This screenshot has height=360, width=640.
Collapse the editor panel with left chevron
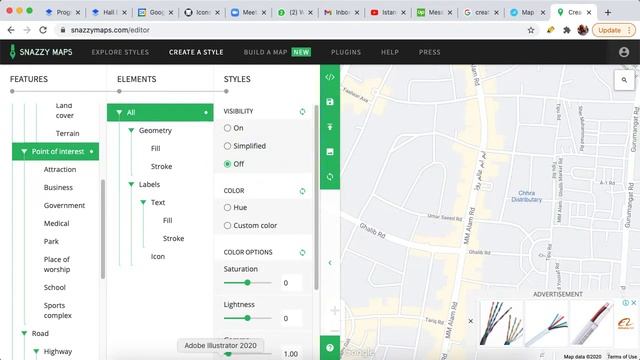(330, 263)
